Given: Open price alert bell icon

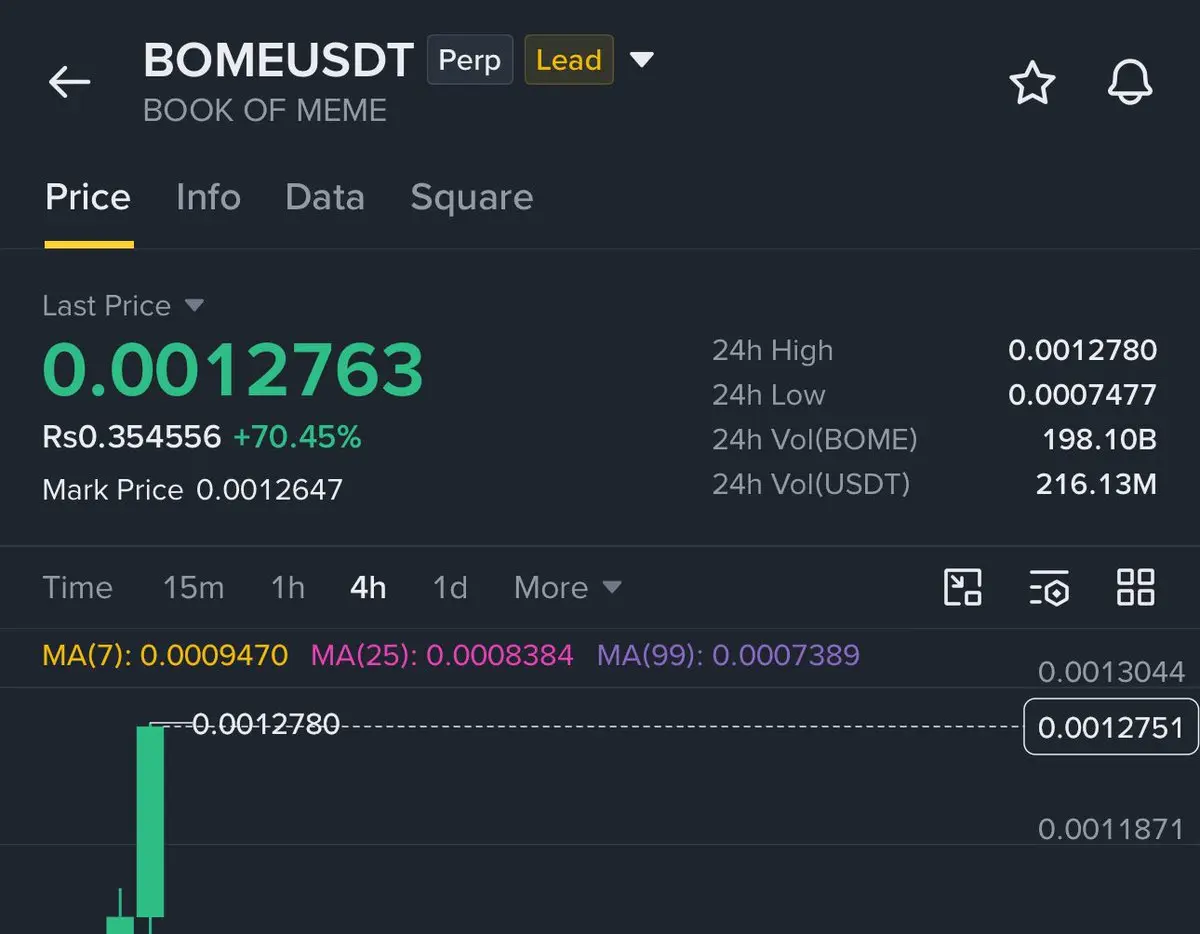Looking at the screenshot, I should (1130, 83).
